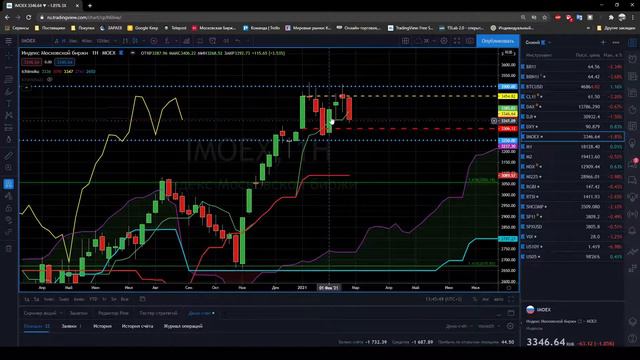Expand the timeframe interval dropdown
The height and width of the screenshot is (360, 640).
click(116, 41)
